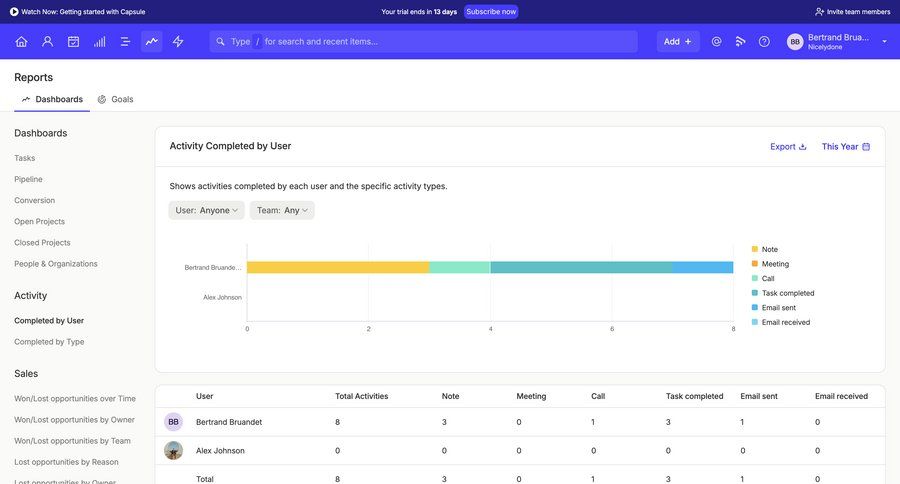
Task: Expand the User: Anyone filter dropdown
Action: [206, 210]
